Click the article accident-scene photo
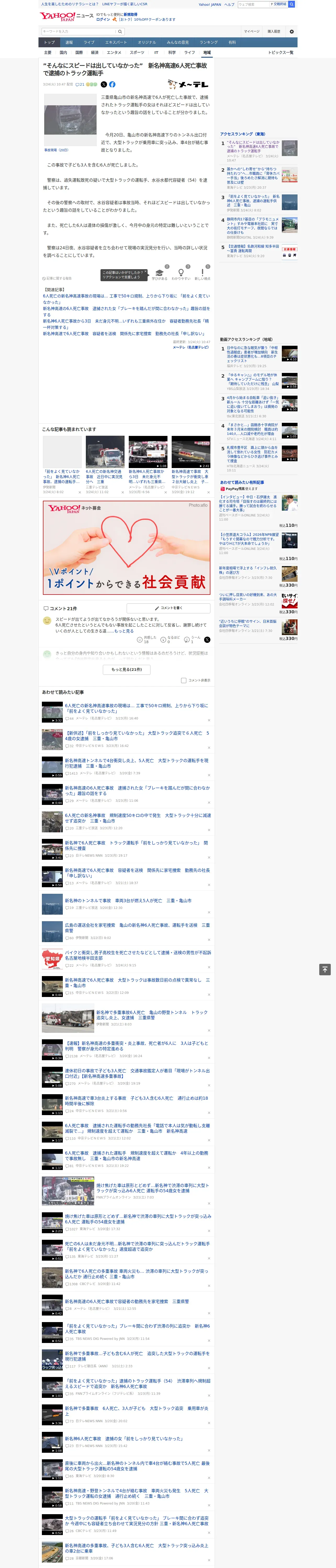 coord(70,120)
